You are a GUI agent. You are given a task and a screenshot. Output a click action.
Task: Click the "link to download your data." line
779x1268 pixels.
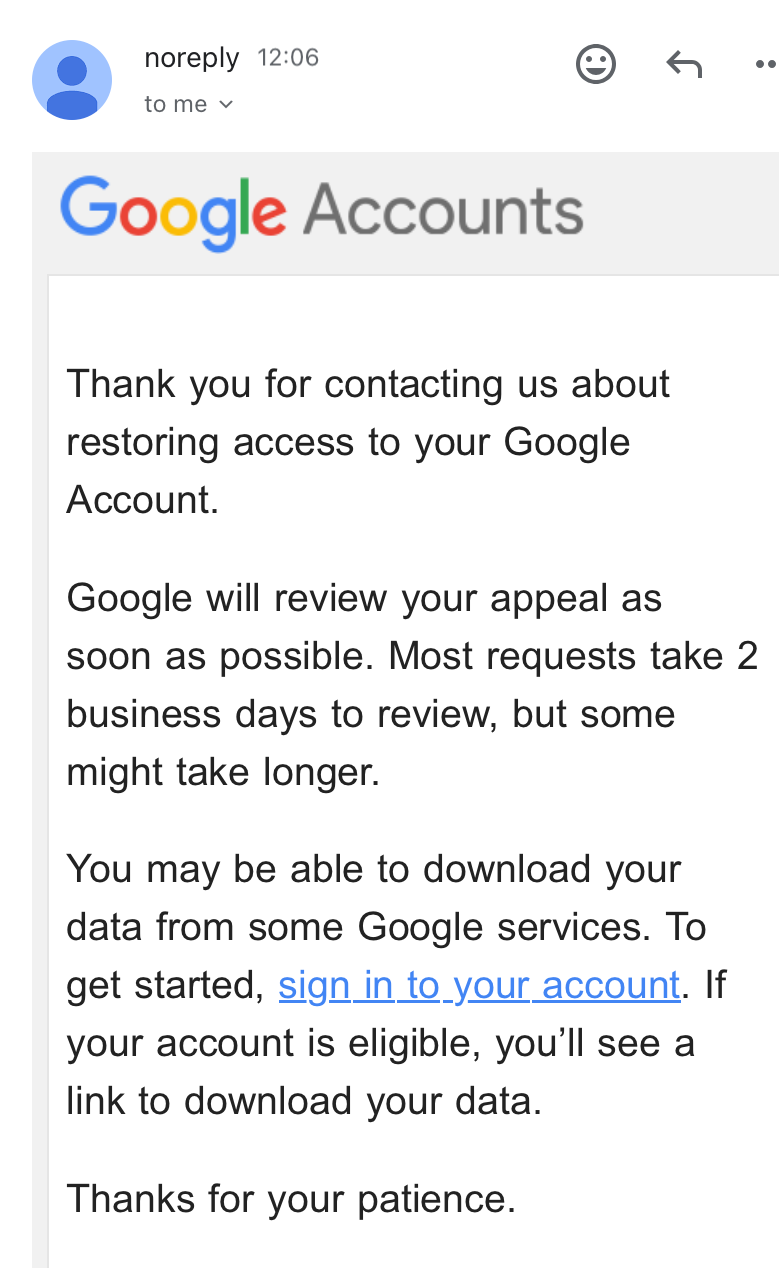coord(304,1101)
